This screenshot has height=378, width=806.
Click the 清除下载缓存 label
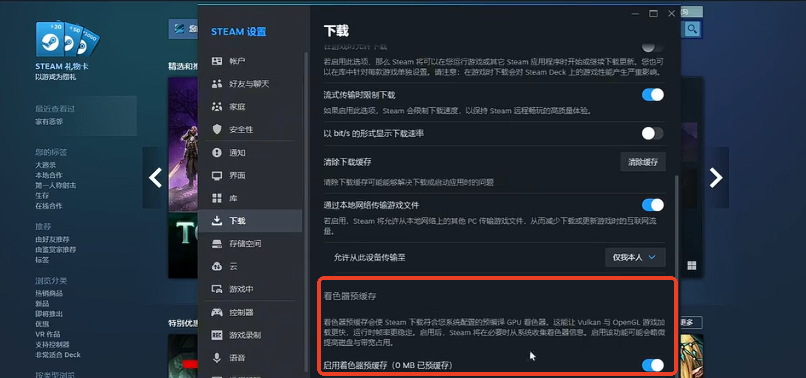pyautogui.click(x=347, y=162)
